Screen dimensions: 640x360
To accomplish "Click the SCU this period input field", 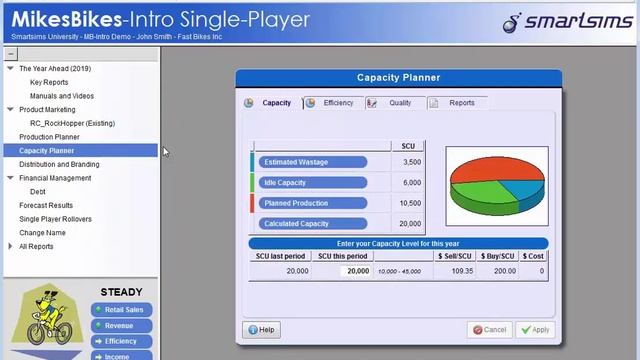I will 356,271.
